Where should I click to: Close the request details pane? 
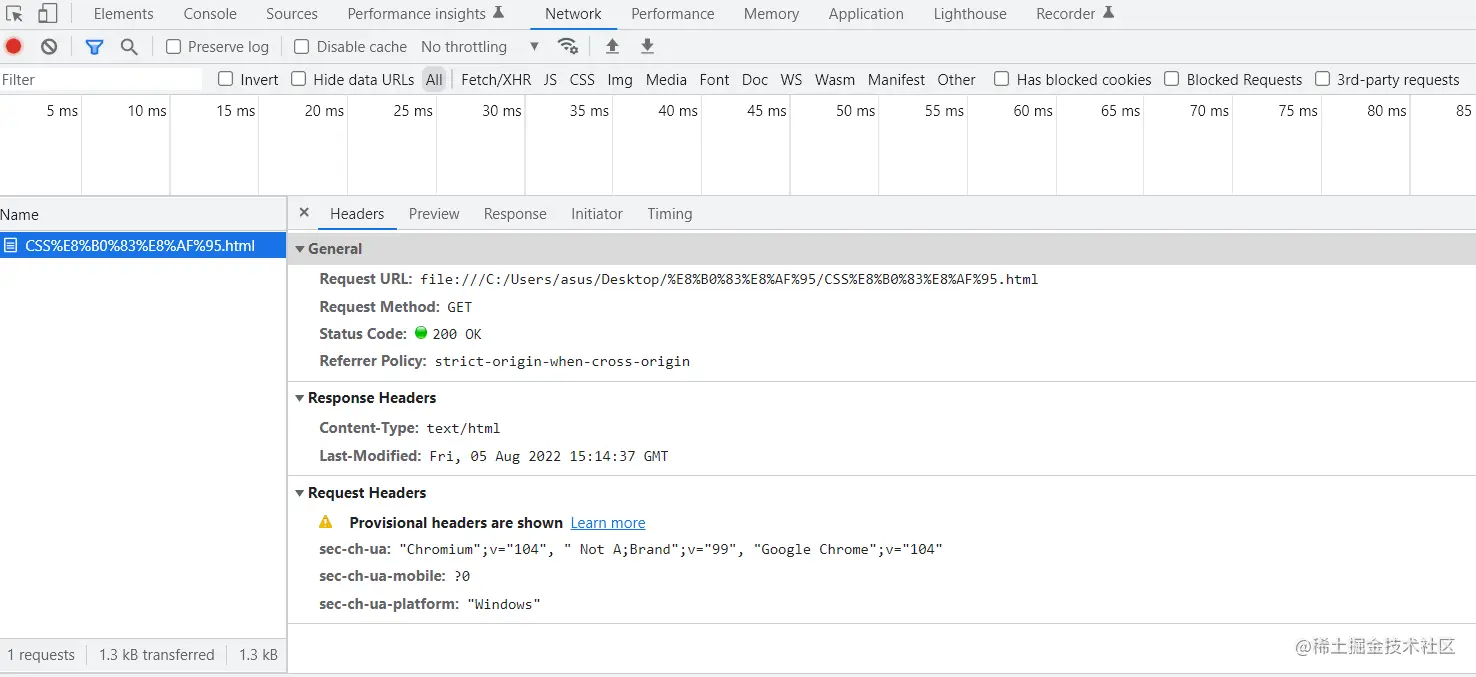point(304,213)
